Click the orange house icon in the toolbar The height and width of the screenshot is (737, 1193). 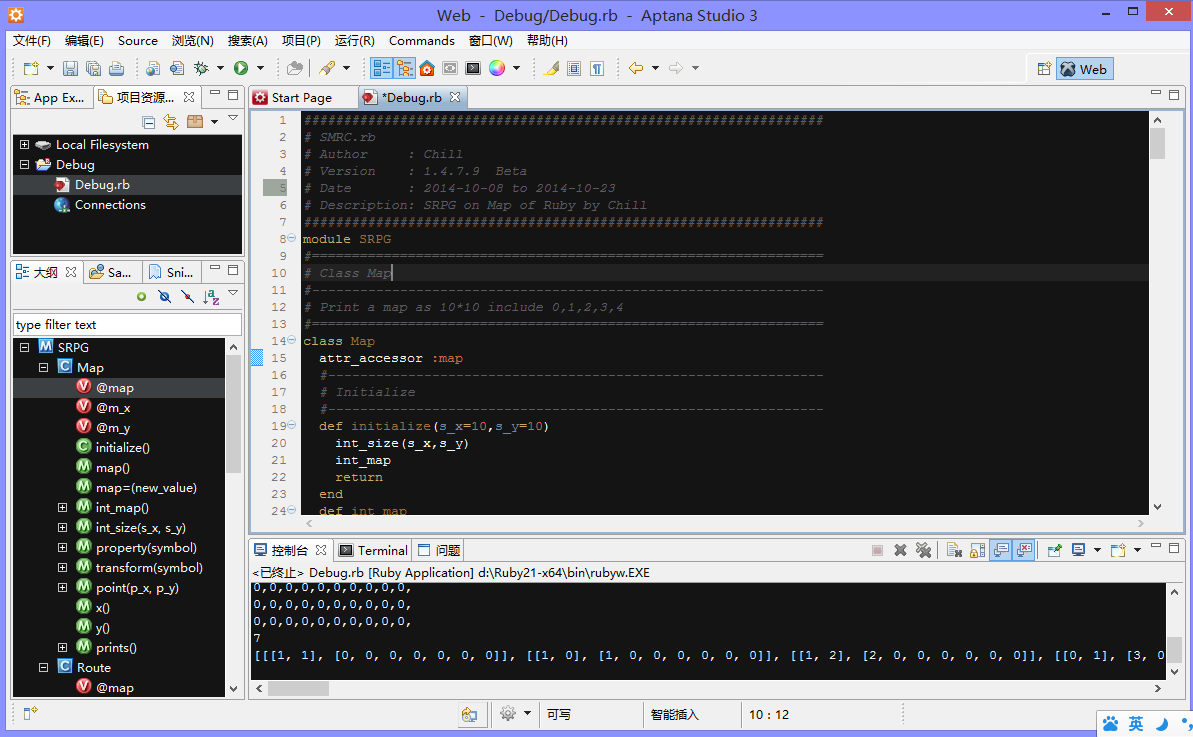[427, 68]
